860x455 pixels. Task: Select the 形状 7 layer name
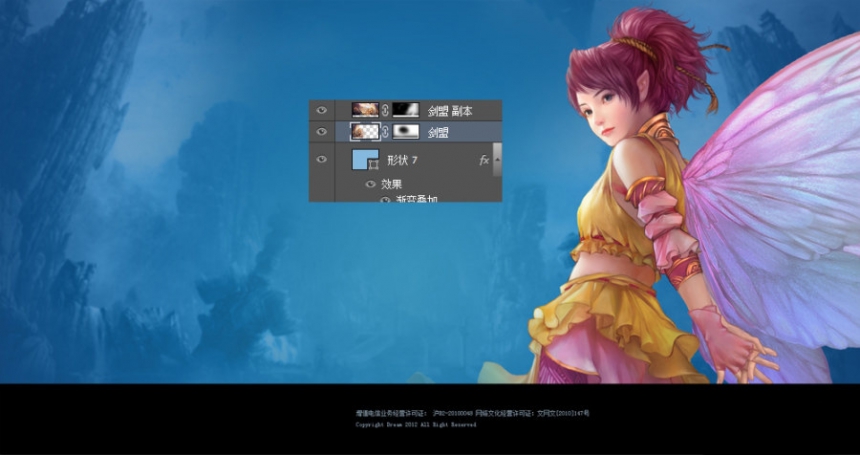pyautogui.click(x=403, y=160)
